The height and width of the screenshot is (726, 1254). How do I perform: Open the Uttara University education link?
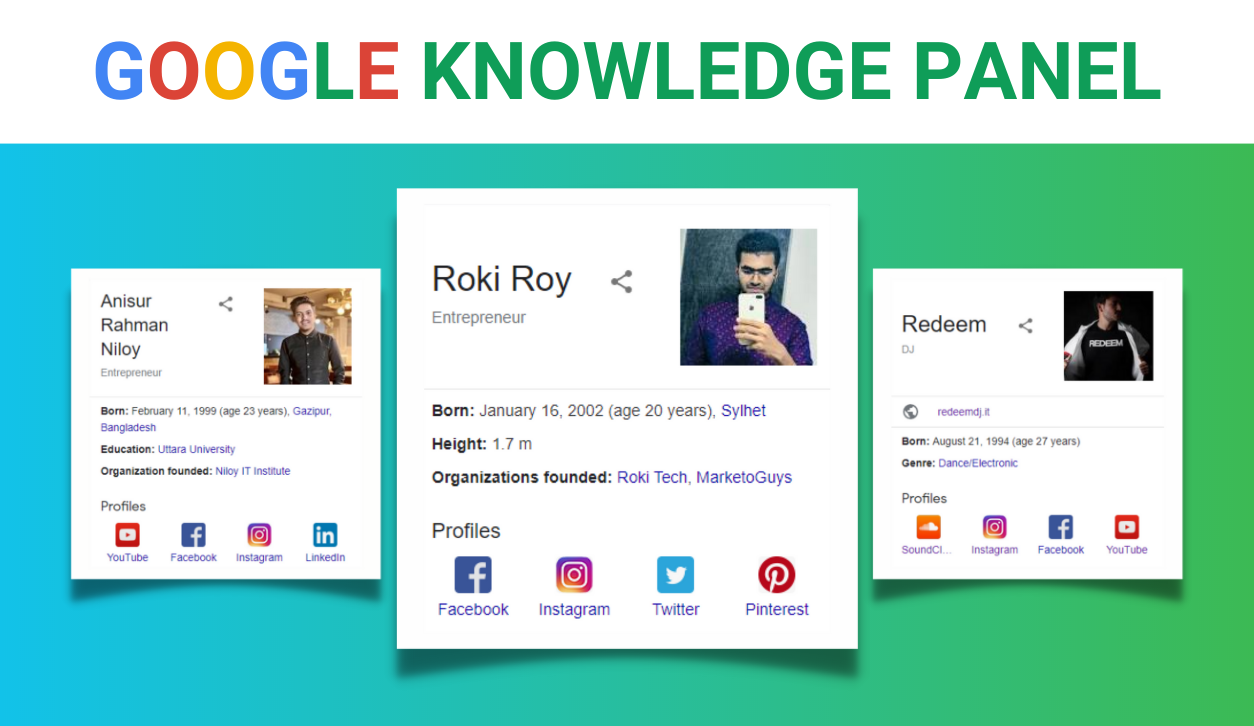[x=196, y=448]
